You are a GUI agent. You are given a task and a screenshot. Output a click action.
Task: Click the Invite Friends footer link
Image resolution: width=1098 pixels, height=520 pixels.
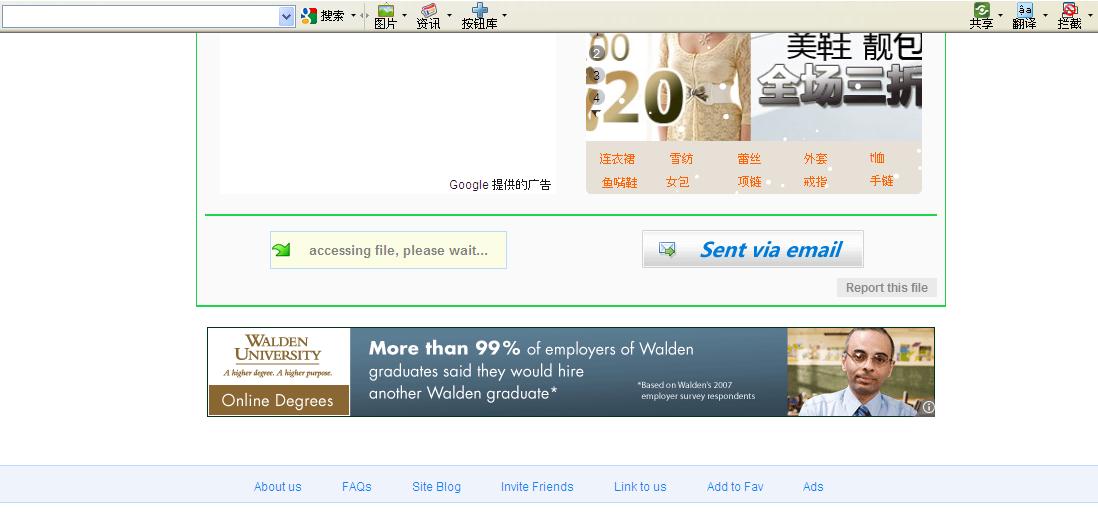click(x=537, y=487)
